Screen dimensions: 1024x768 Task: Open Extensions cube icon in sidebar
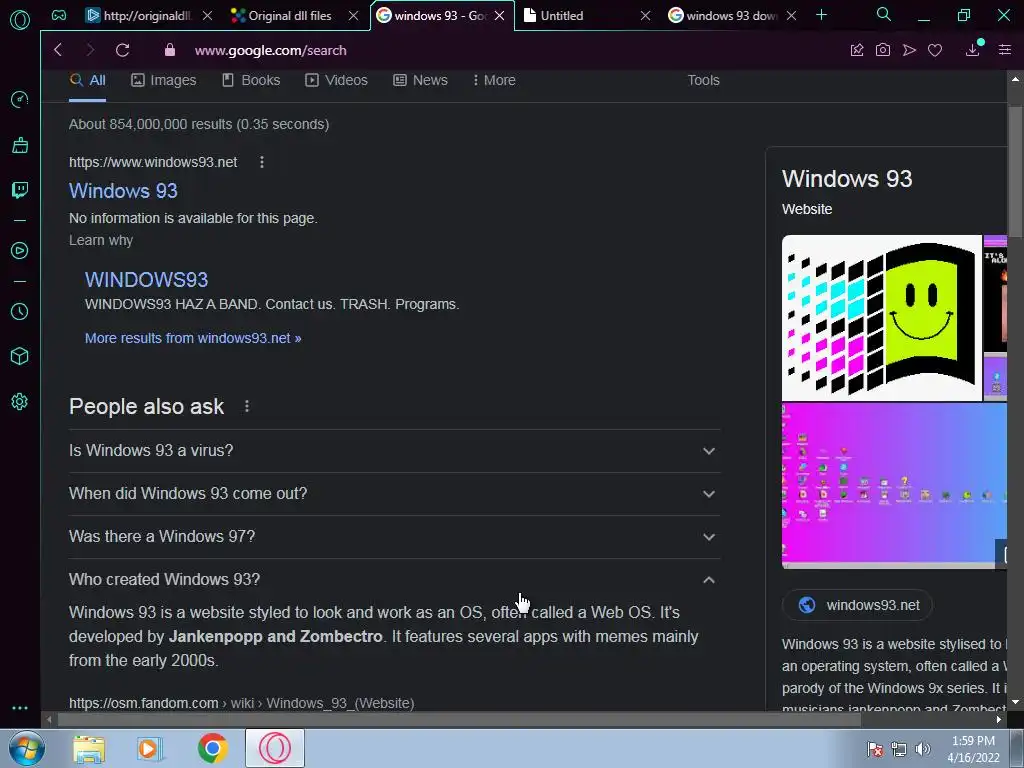coord(20,356)
